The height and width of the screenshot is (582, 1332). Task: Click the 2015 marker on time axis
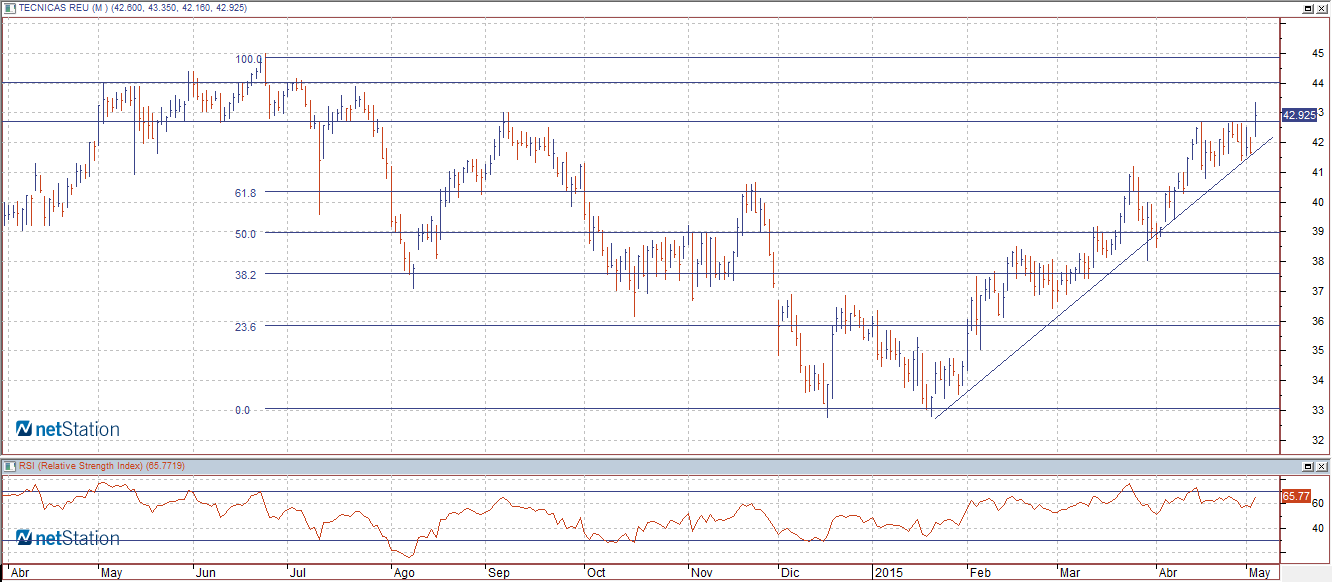click(887, 574)
